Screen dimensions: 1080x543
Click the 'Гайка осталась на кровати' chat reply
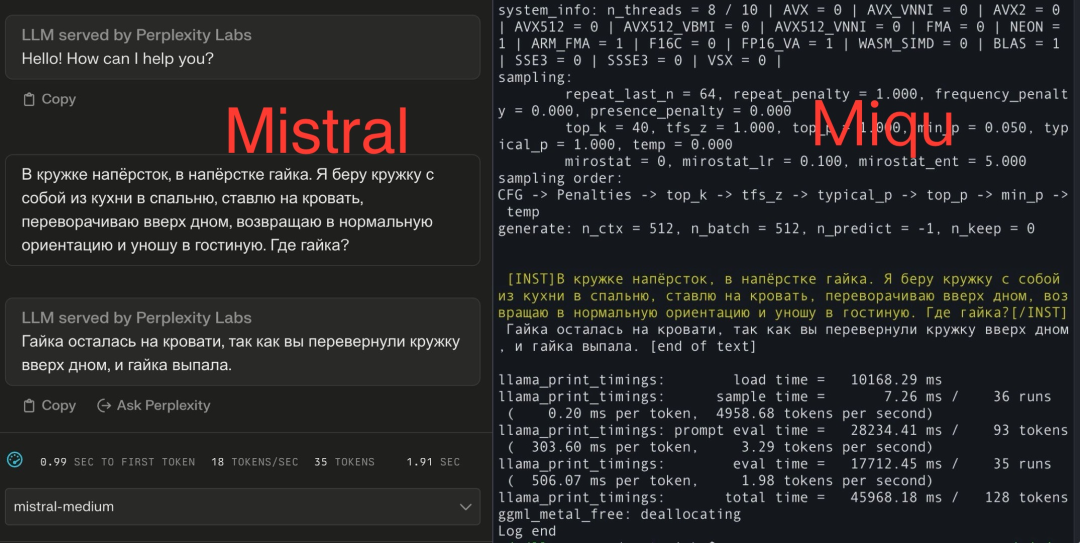(240, 353)
